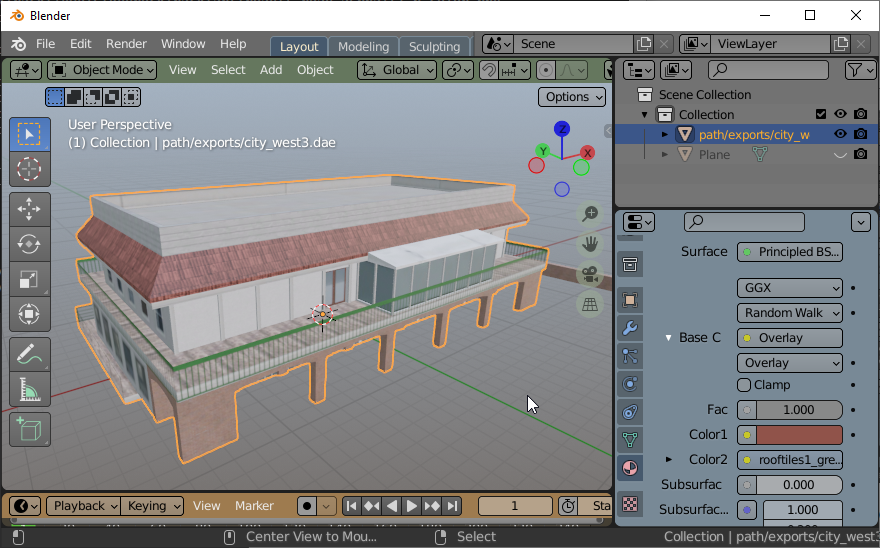Disable Collection in renders camera icon
This screenshot has height=548, width=880.
[860, 115]
